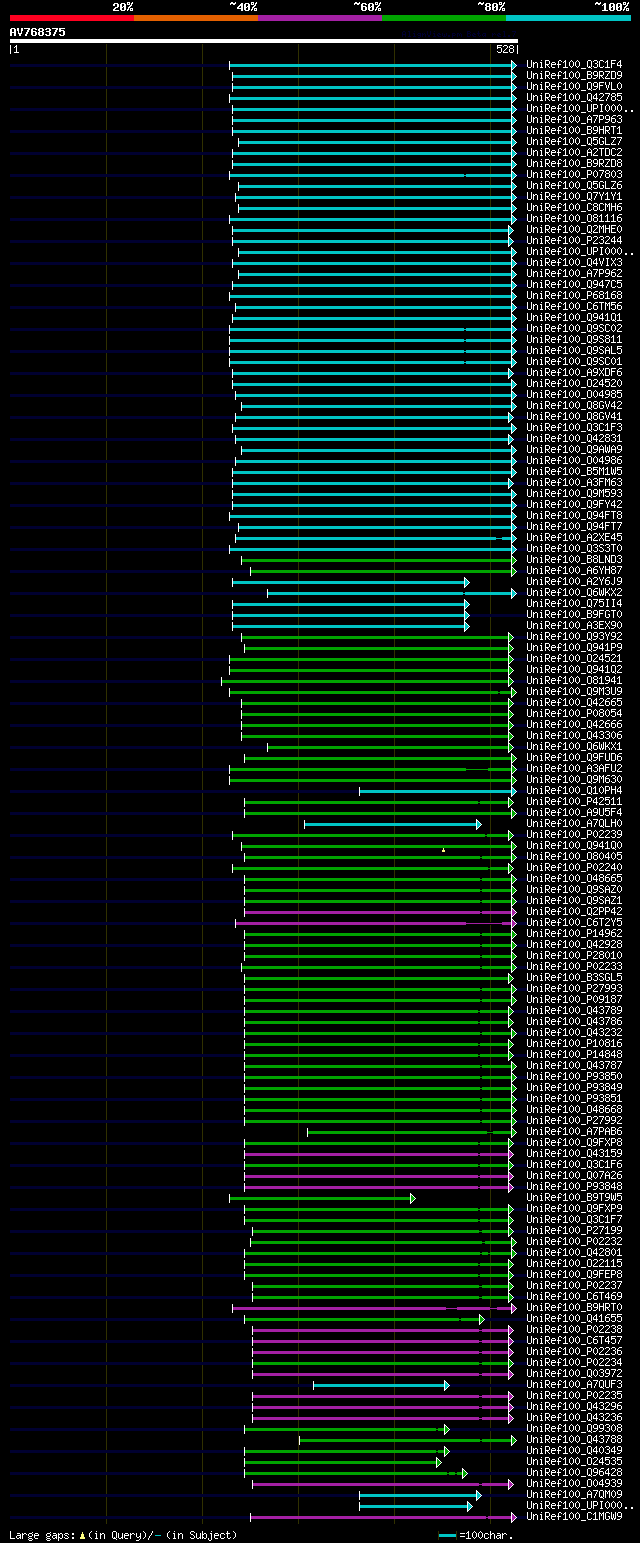Open hit UniRef100_P68168
Viewport: 640px width, 1543px height.
574,295
